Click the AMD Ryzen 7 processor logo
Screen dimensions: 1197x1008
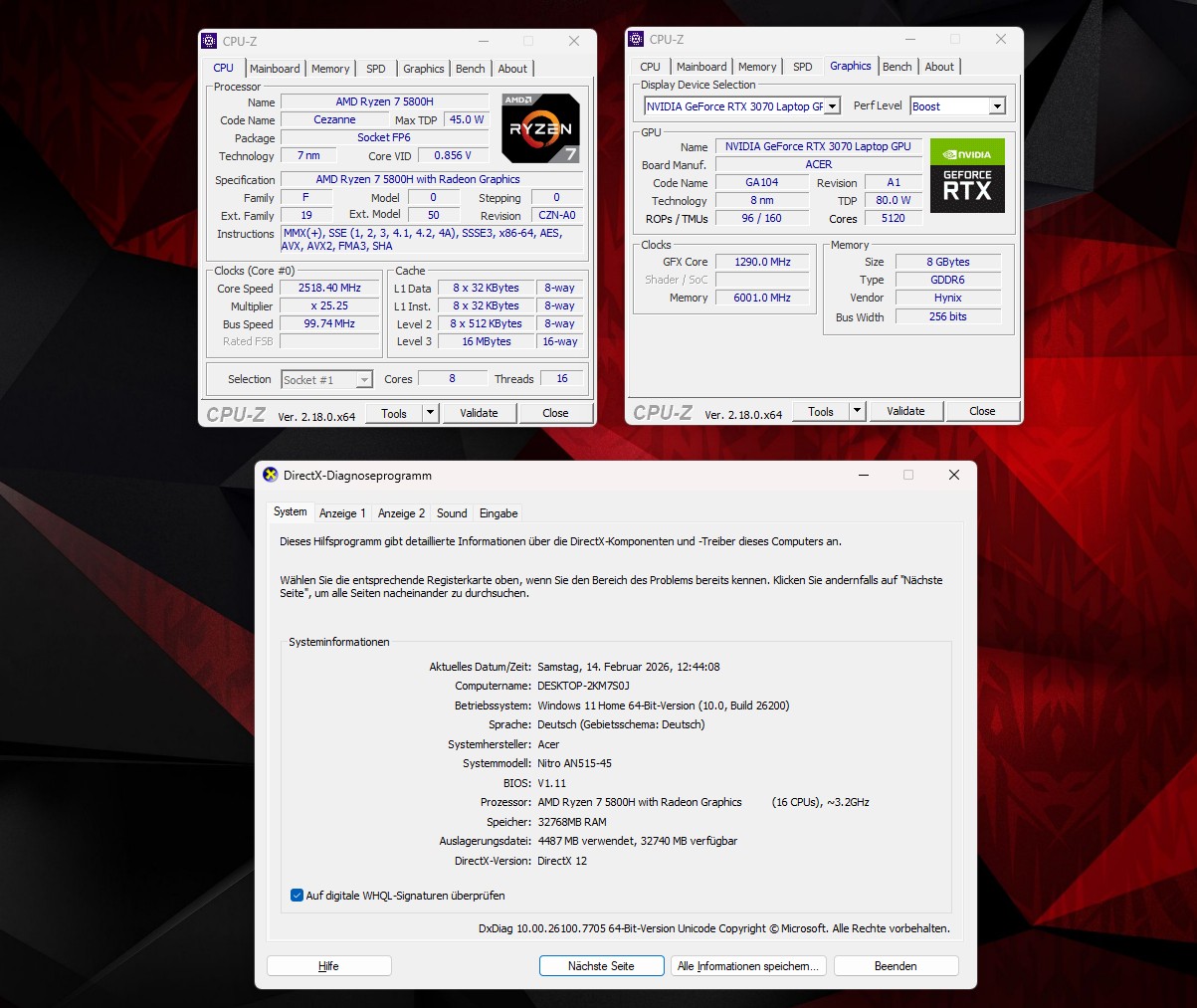click(540, 128)
